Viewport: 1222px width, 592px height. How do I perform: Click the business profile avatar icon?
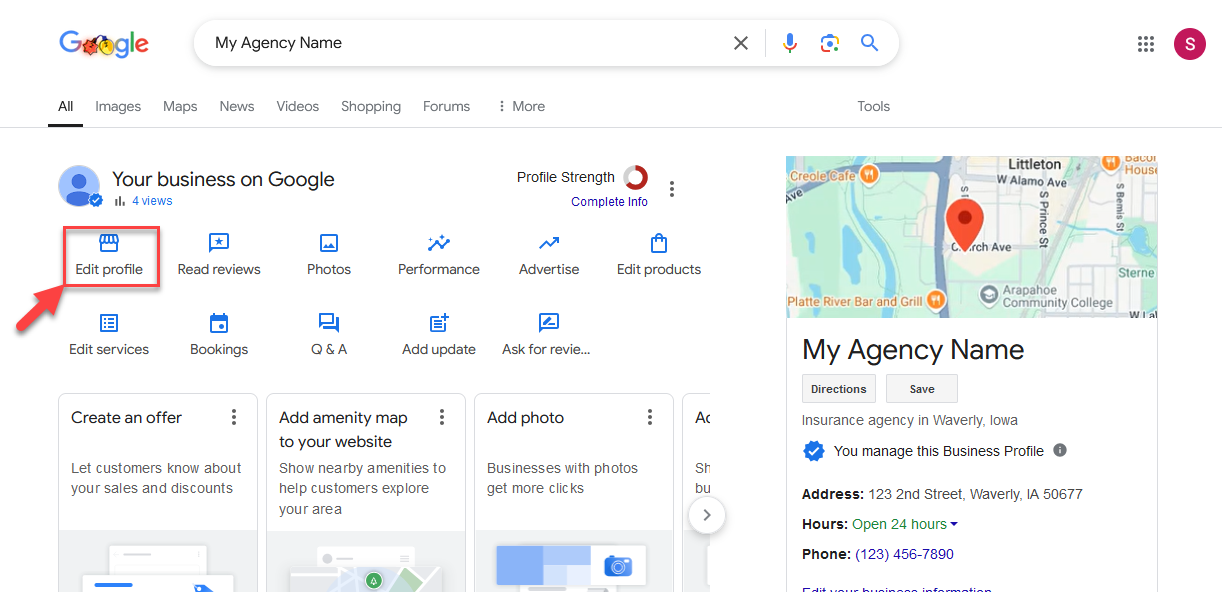pos(79,186)
